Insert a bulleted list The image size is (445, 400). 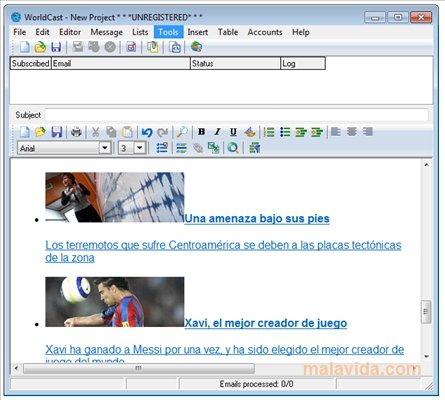point(285,132)
